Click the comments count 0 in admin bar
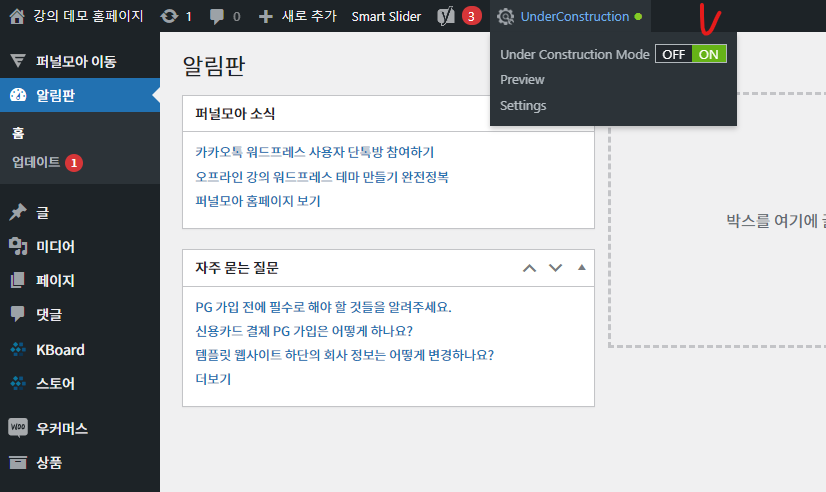Viewport: 826px width, 492px height. 237,17
